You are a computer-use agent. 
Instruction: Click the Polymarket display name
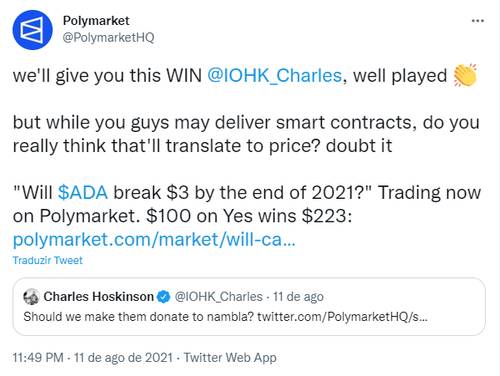(96, 21)
